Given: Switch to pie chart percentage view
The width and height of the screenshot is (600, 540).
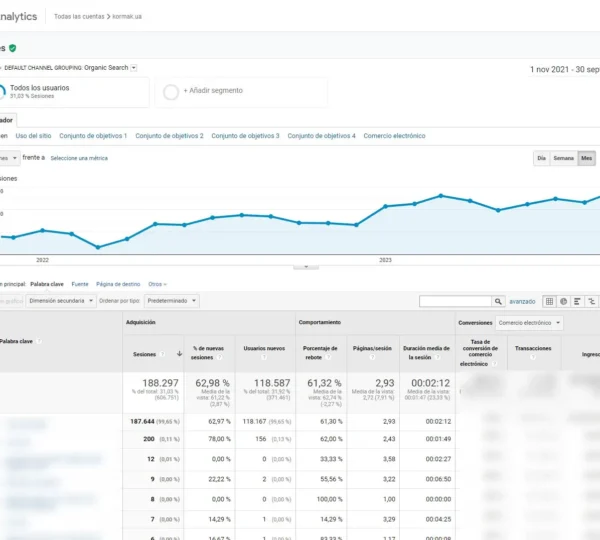Looking at the screenshot, I should pyautogui.click(x=564, y=301).
